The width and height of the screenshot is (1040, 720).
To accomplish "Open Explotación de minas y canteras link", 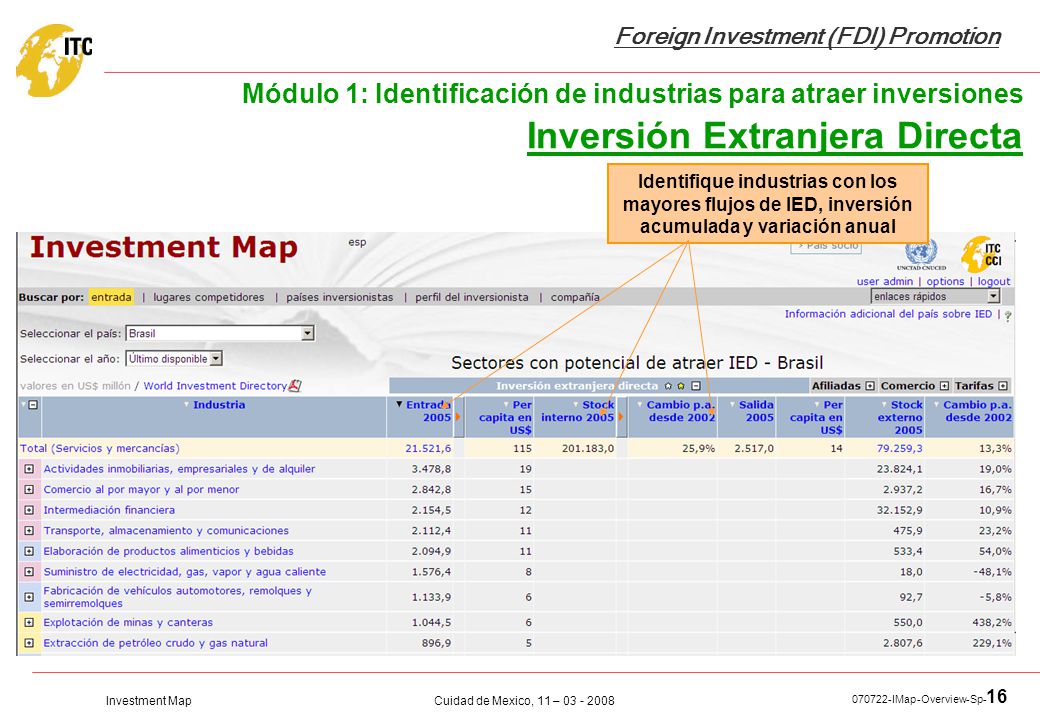I will [x=128, y=623].
